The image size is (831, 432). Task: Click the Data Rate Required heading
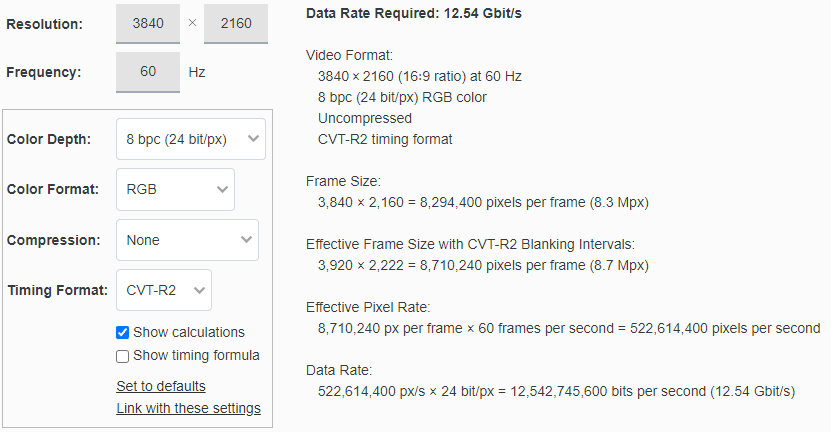[414, 13]
